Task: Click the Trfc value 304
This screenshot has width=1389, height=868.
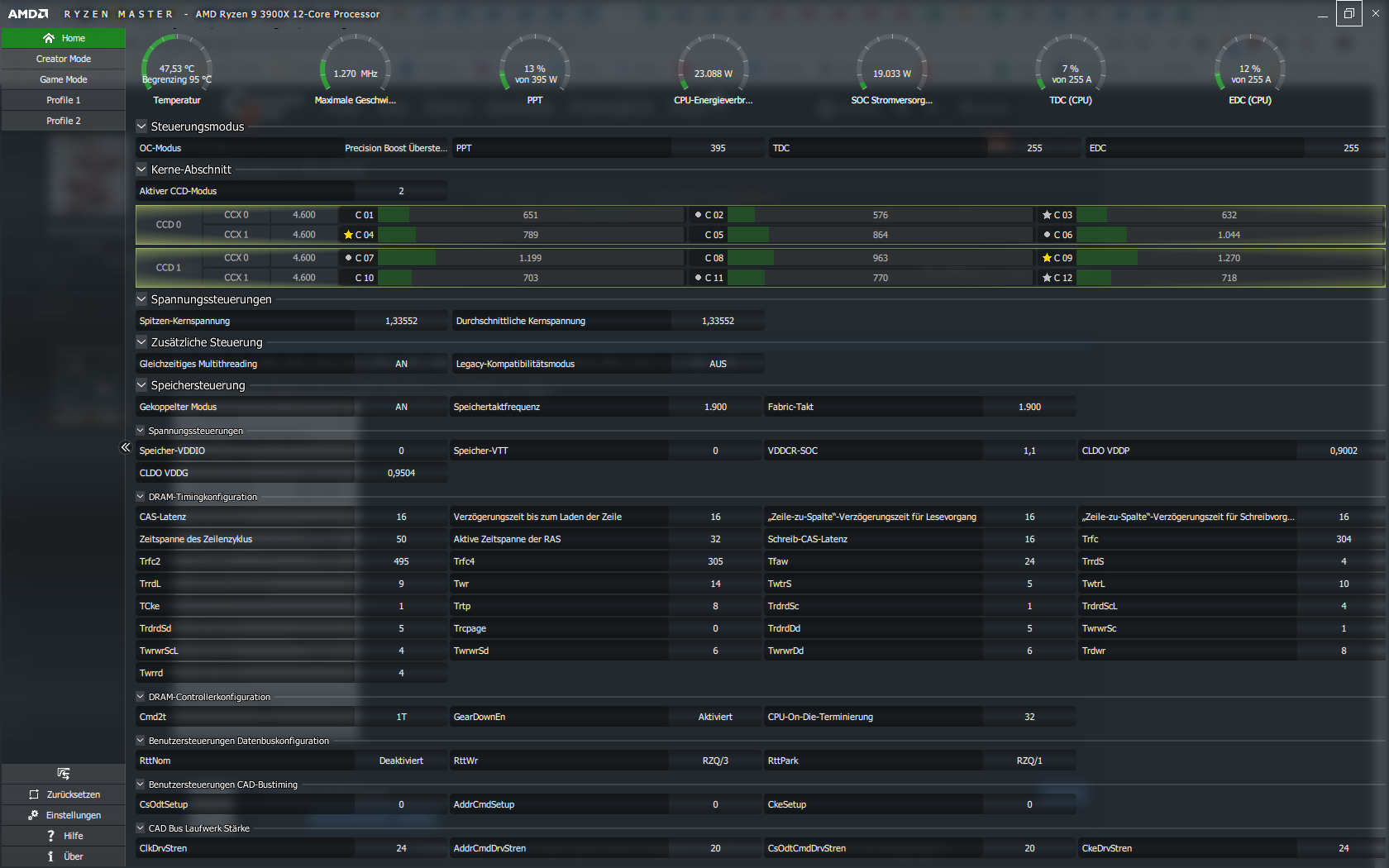Action: tap(1344, 539)
